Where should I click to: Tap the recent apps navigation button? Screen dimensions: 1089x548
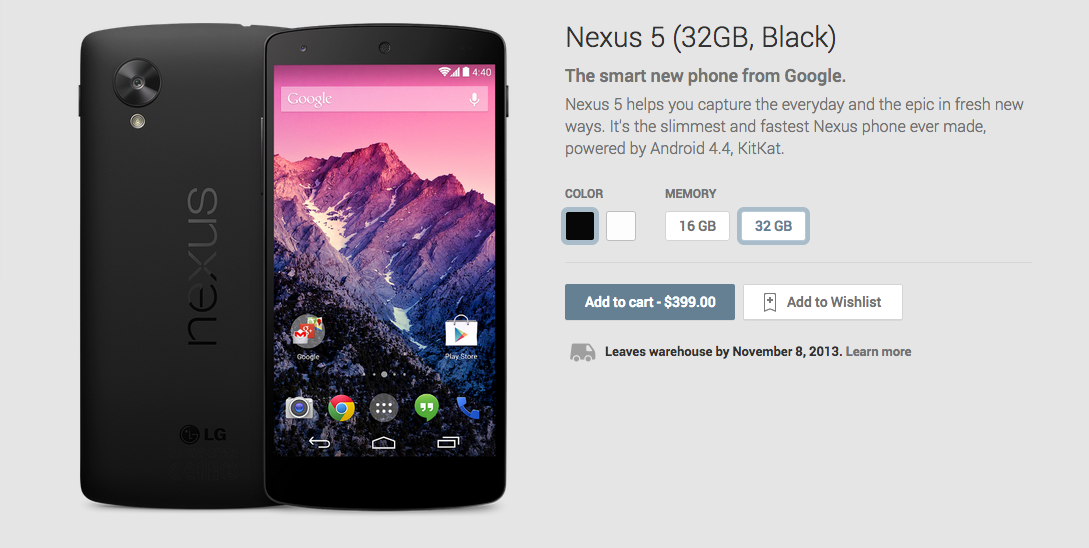[448, 442]
